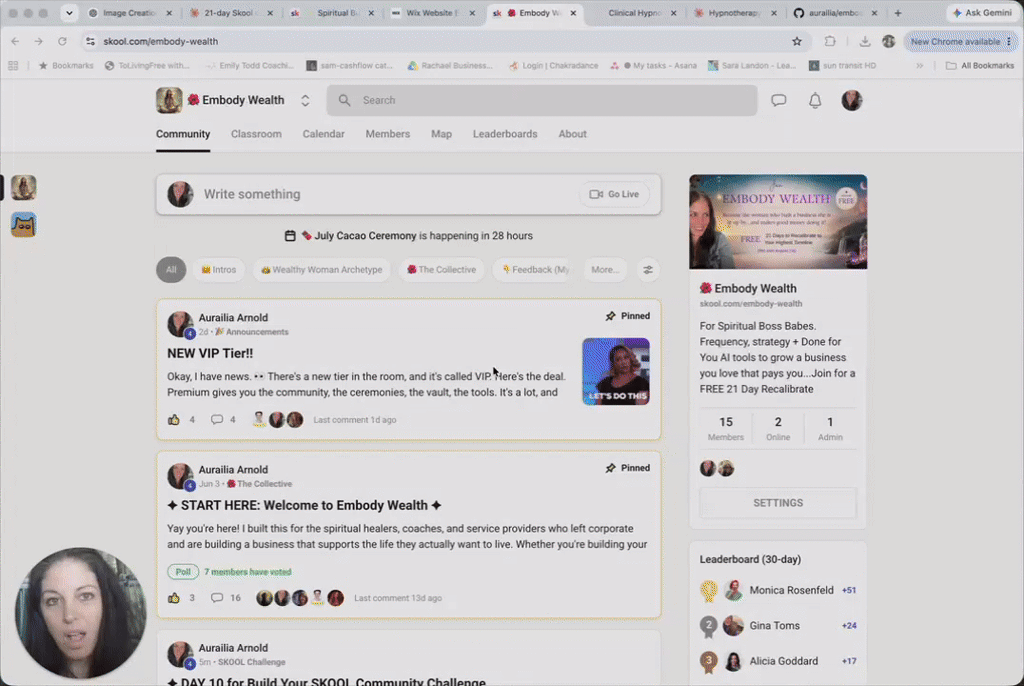Switch to the Classroom tab
Image resolution: width=1024 pixels, height=686 pixels.
click(x=256, y=134)
